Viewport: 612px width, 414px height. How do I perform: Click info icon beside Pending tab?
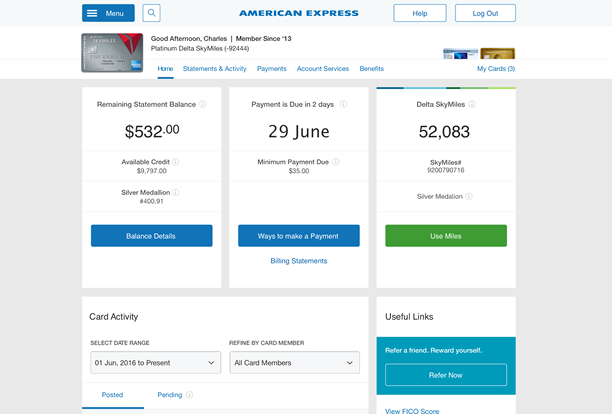[190, 395]
